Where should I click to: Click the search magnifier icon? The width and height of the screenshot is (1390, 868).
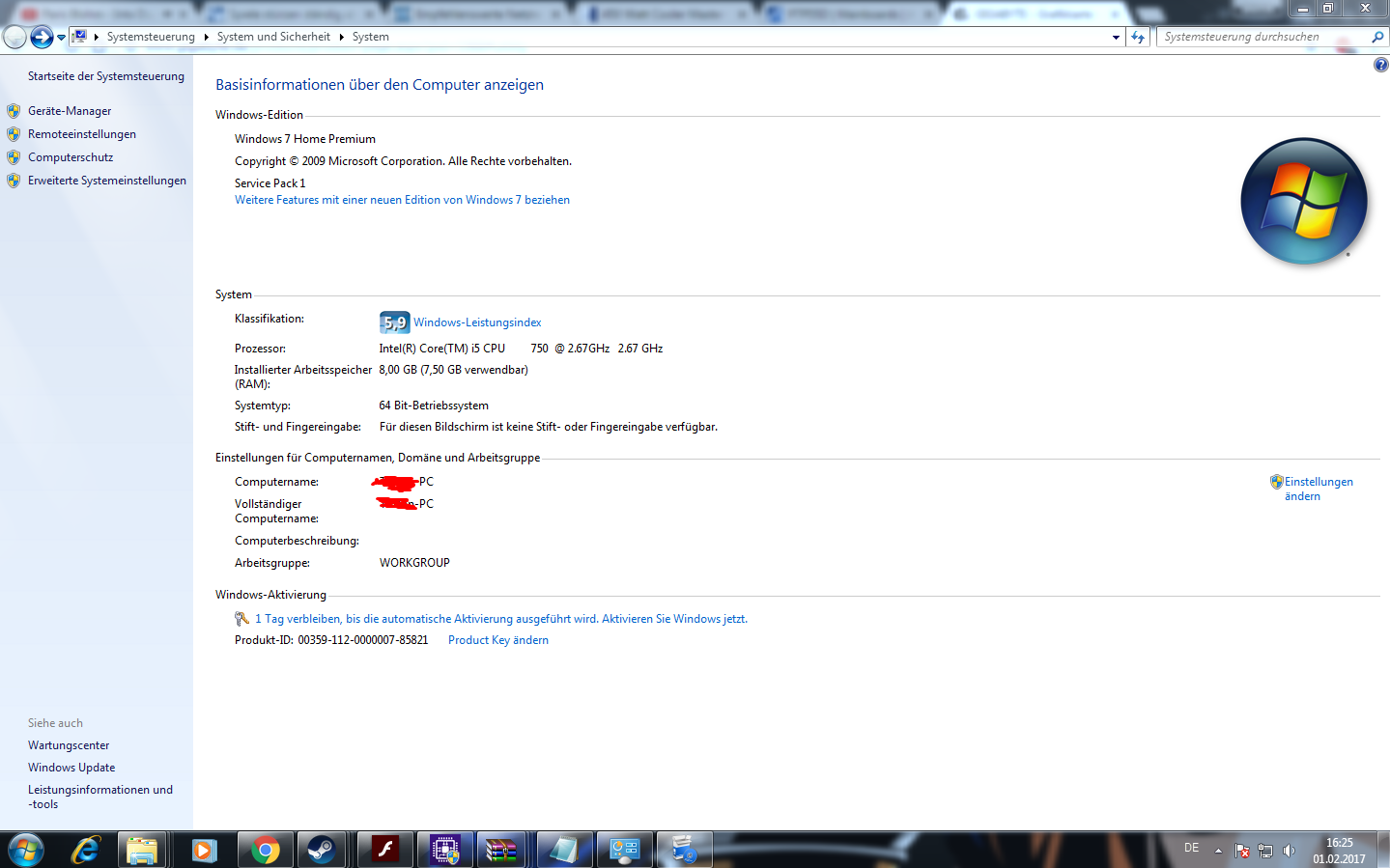click(x=1377, y=37)
